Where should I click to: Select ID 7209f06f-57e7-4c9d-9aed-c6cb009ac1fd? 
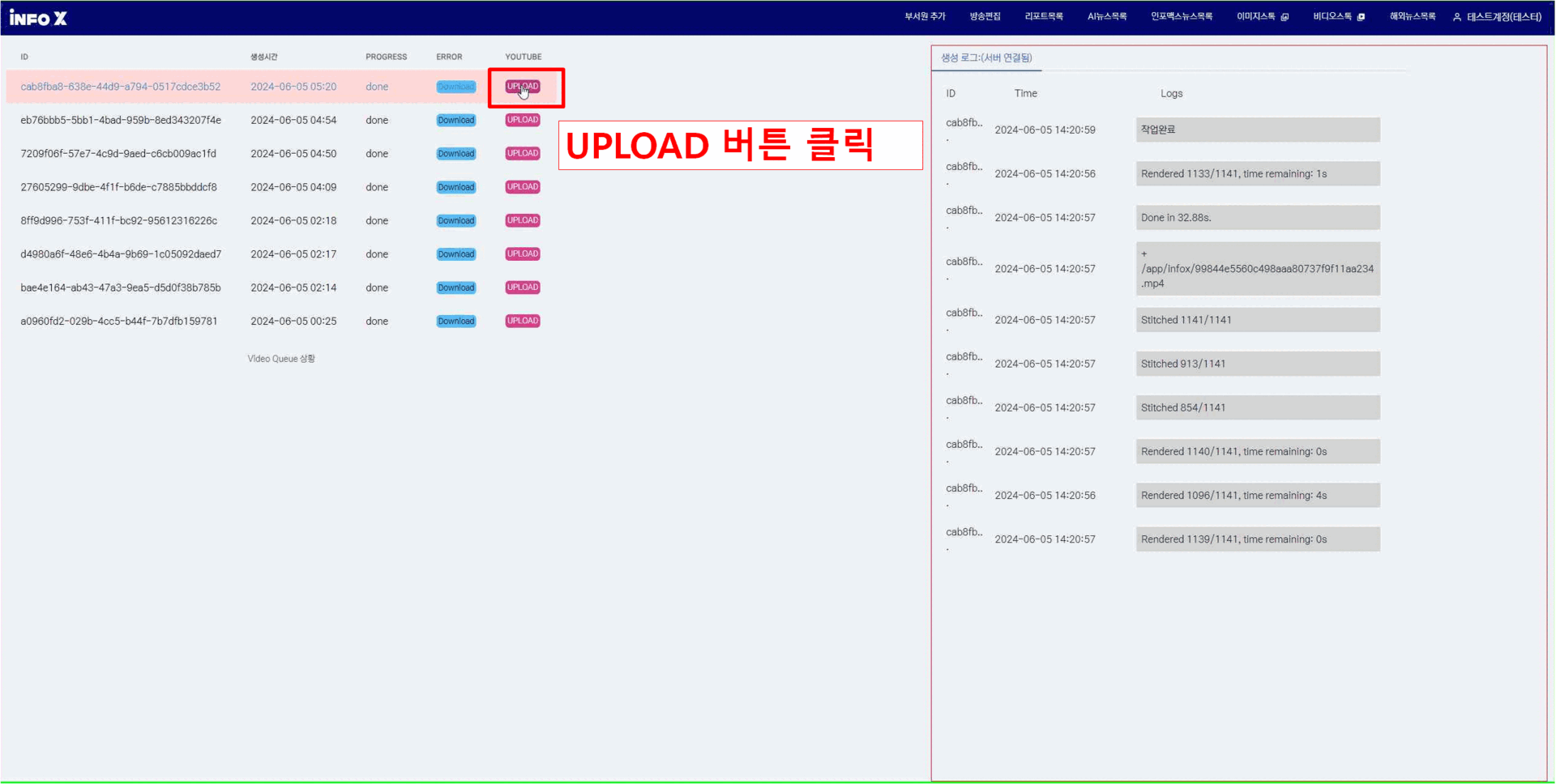click(118, 153)
